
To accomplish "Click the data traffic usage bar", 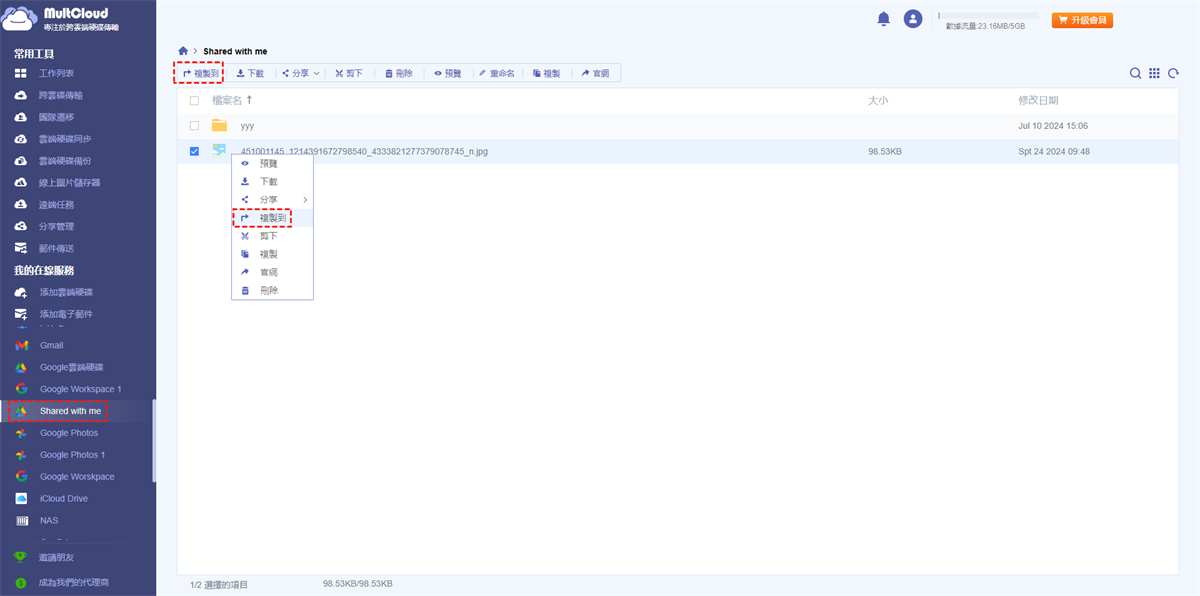I will (x=987, y=16).
